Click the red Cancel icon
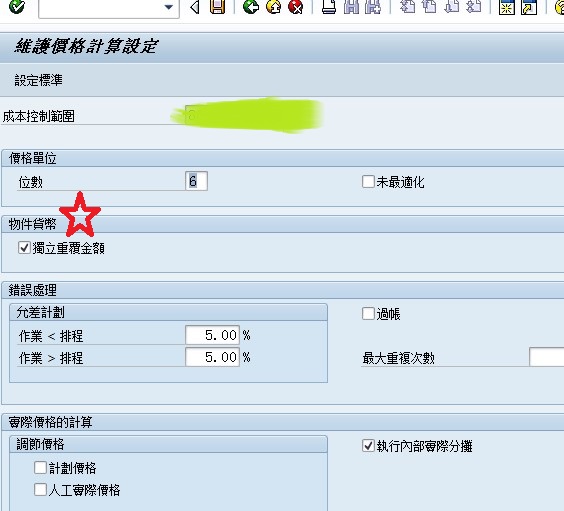The width and height of the screenshot is (564, 511). (x=296, y=6)
